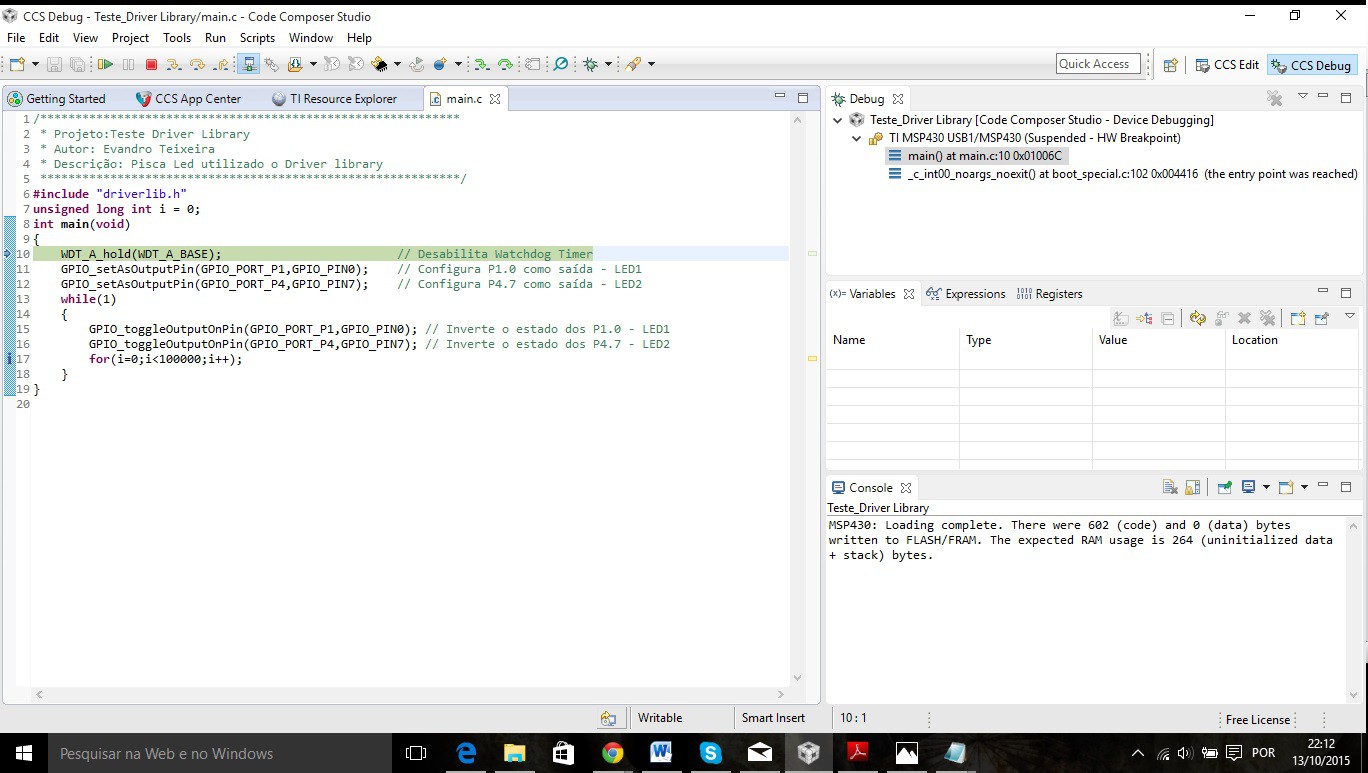Click the New file toolbar icon

coord(17,64)
